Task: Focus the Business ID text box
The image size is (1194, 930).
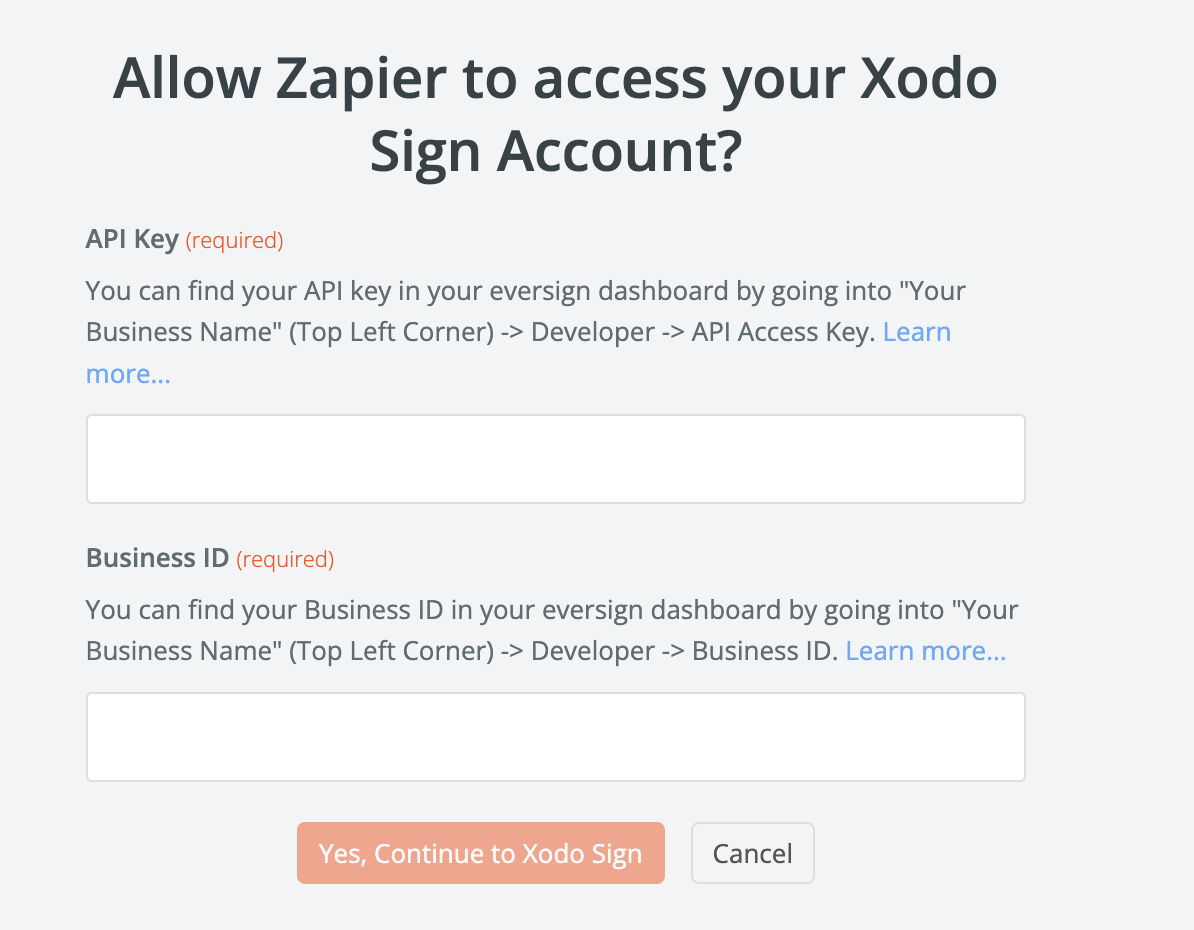Action: (556, 737)
